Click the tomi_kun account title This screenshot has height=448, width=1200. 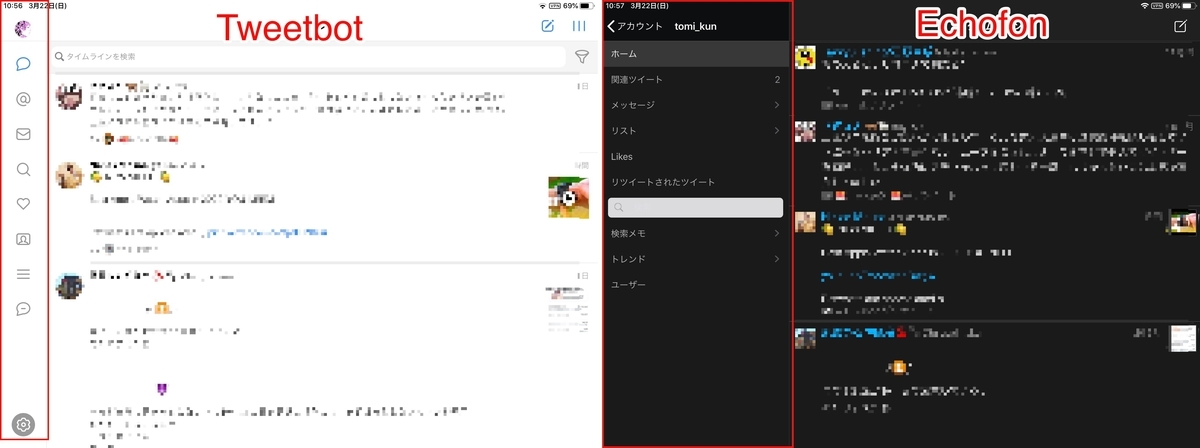[696, 26]
